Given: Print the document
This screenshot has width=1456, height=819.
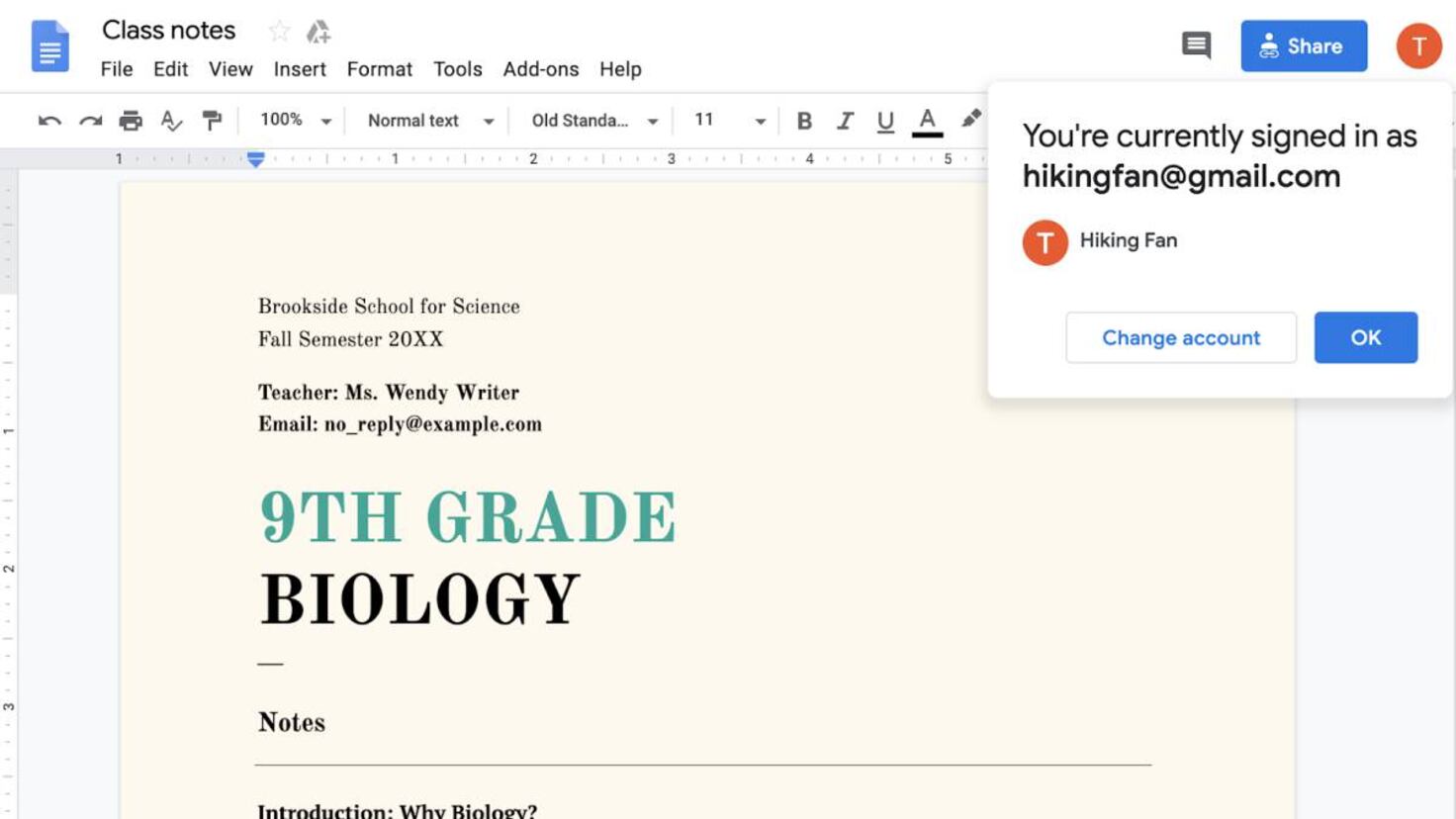Looking at the screenshot, I should click(131, 121).
